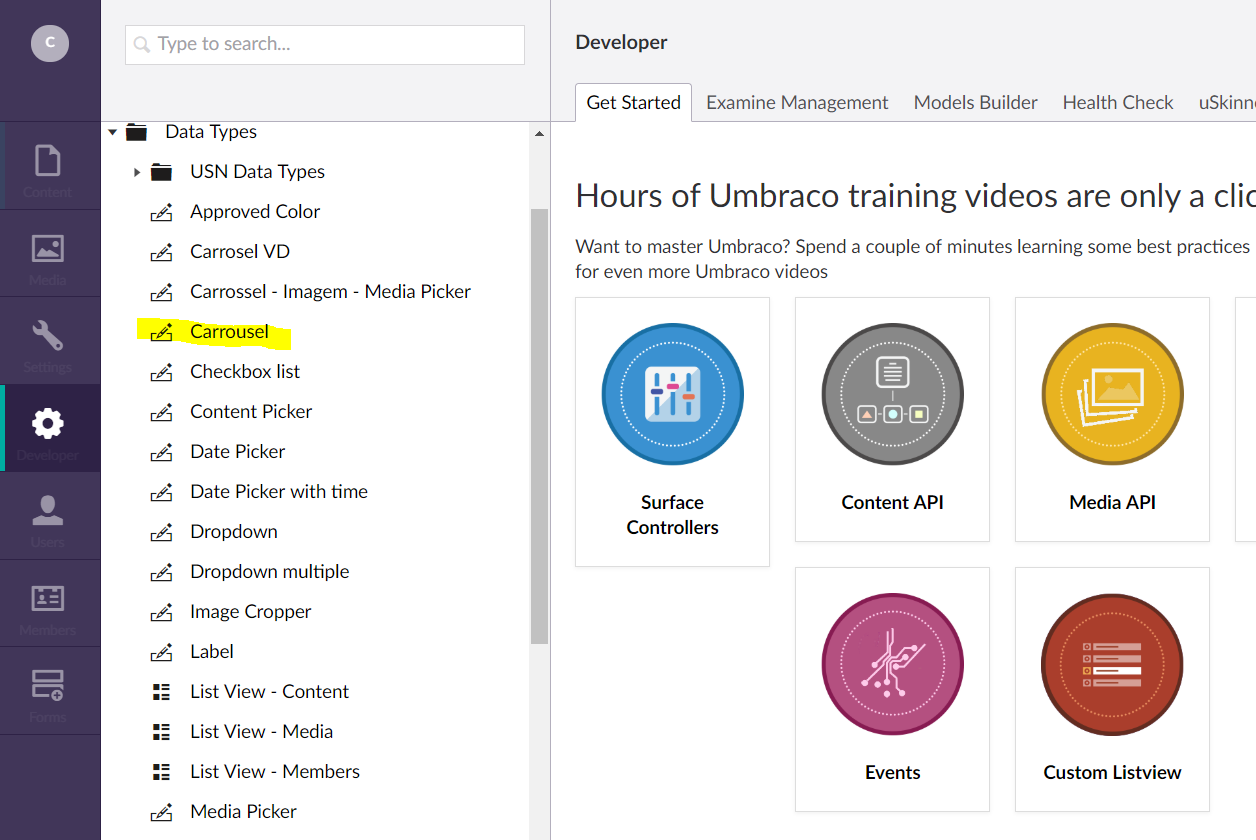Select the USN Data Types label
1256x840 pixels.
[x=258, y=172]
